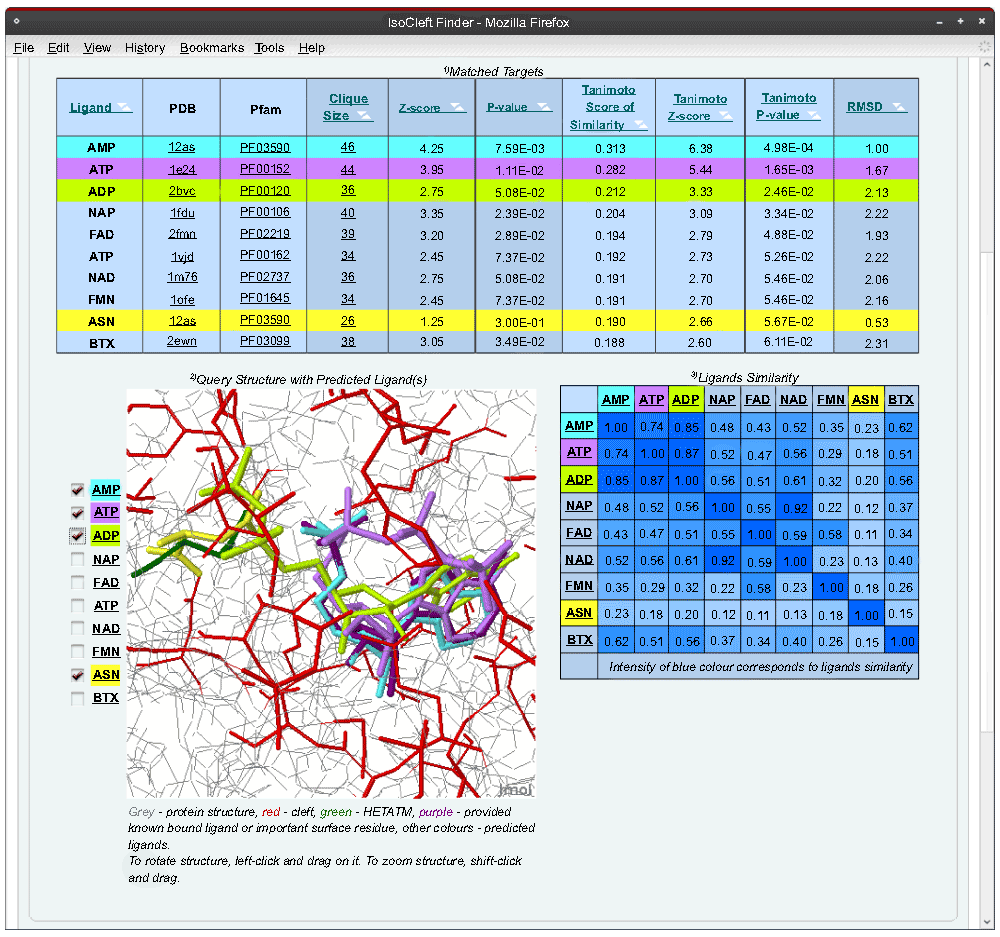Sort results by Tanimoto Z-score

click(x=698, y=106)
